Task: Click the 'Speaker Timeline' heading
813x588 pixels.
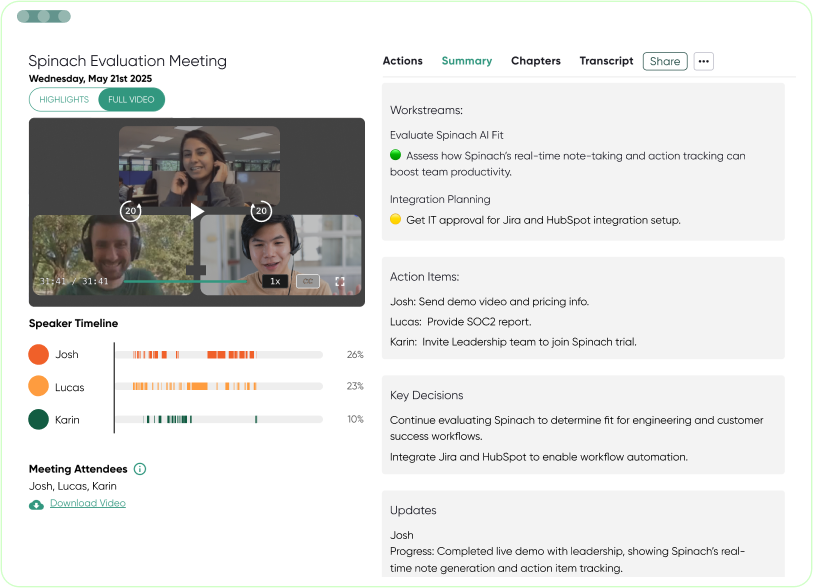Action: pyautogui.click(x=74, y=323)
